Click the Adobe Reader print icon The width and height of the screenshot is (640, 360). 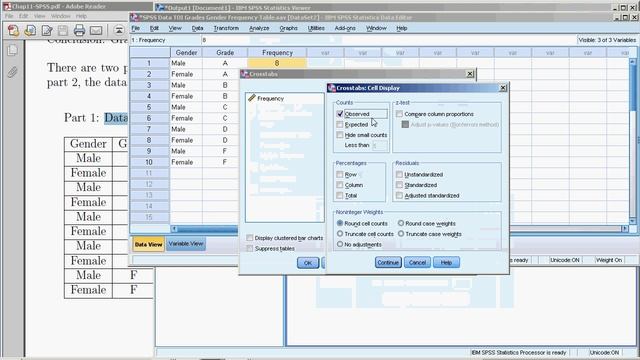pyautogui.click(x=79, y=30)
